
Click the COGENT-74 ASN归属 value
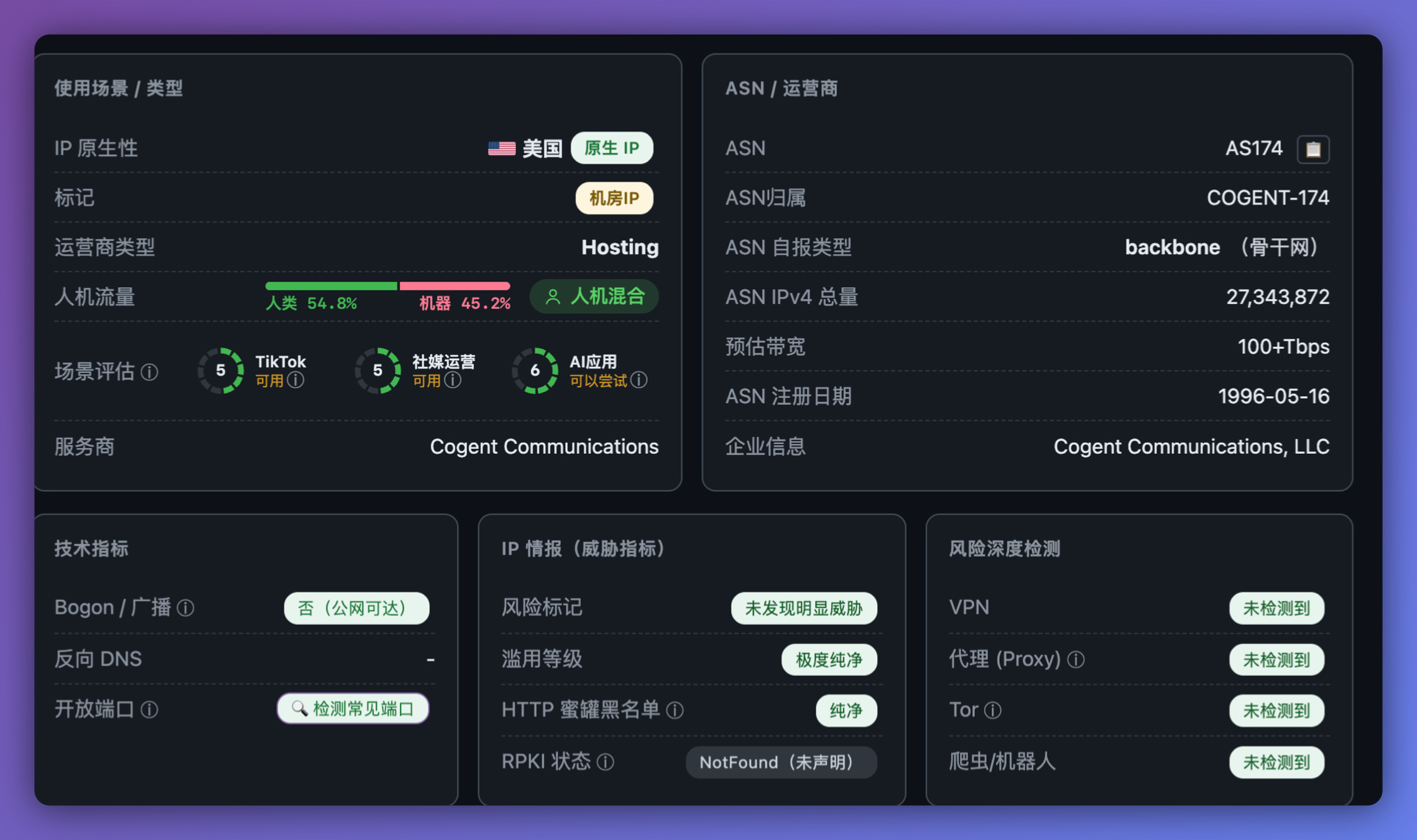click(1268, 198)
